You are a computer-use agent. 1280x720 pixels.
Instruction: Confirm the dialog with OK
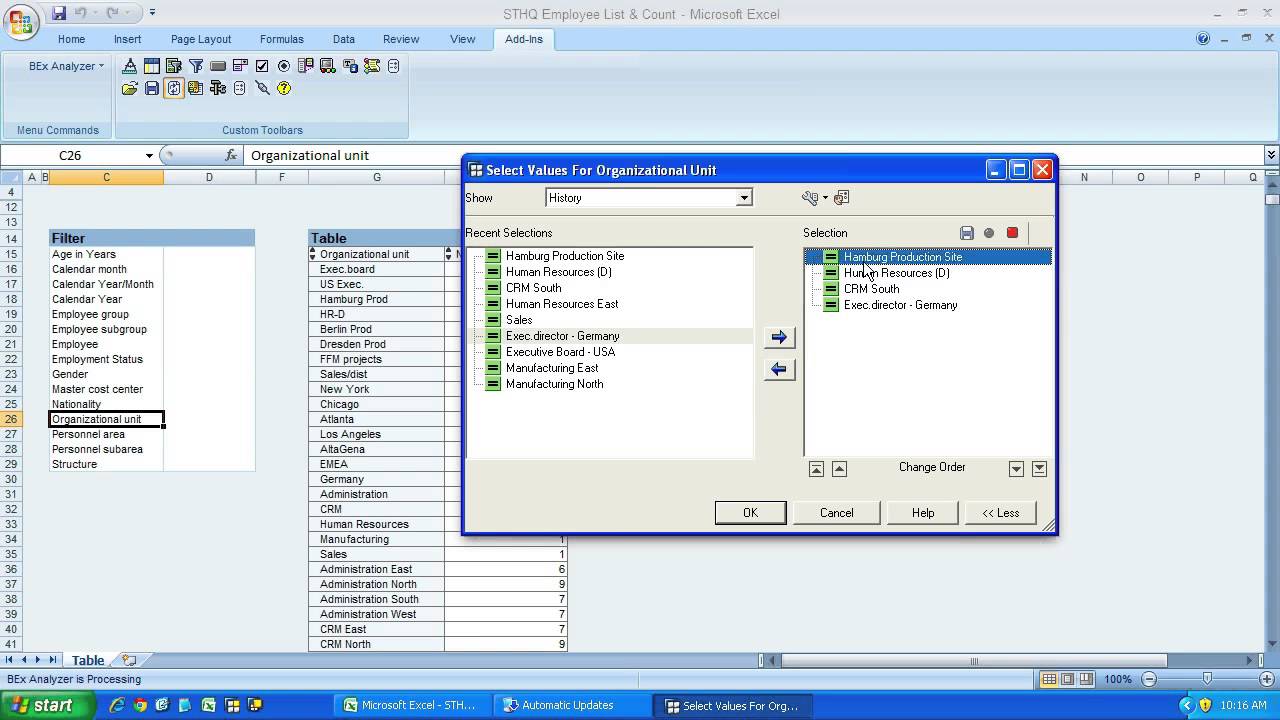click(750, 513)
